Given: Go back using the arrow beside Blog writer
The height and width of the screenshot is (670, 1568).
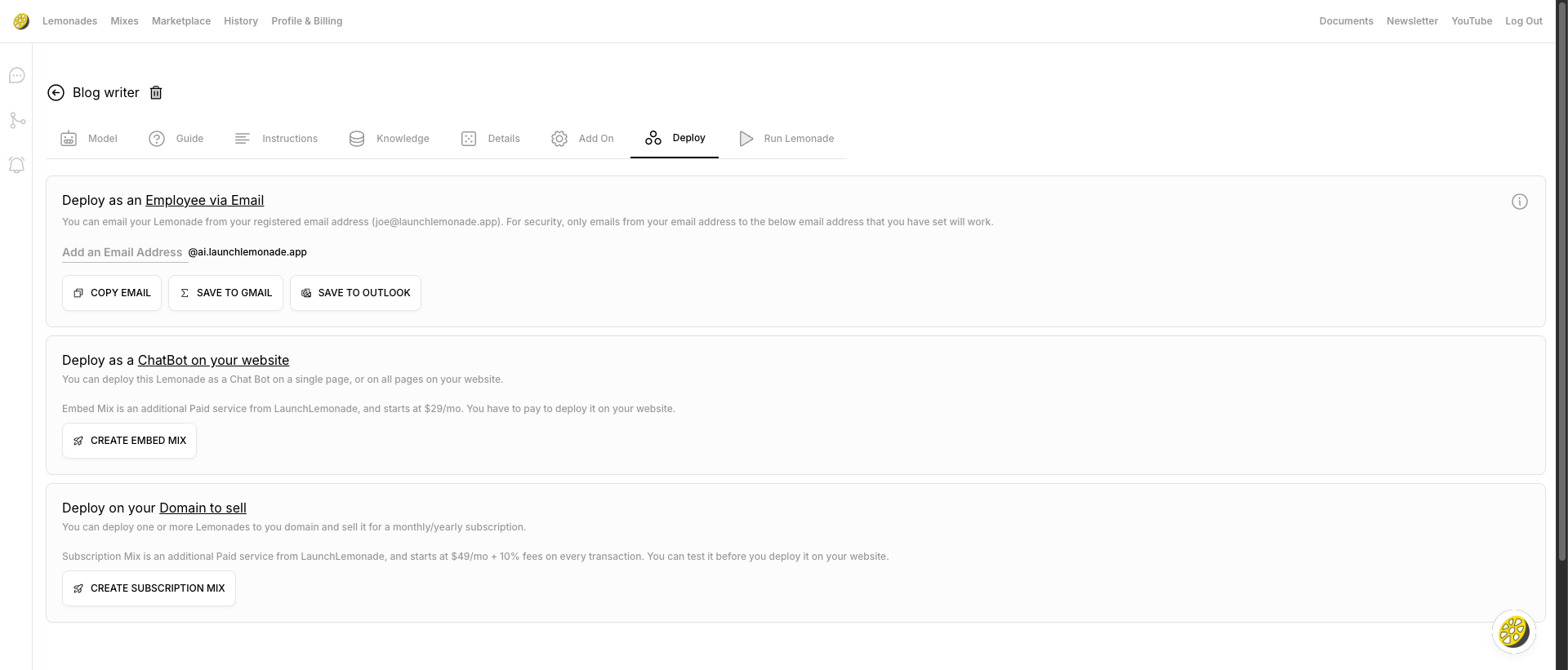Looking at the screenshot, I should (x=56, y=93).
